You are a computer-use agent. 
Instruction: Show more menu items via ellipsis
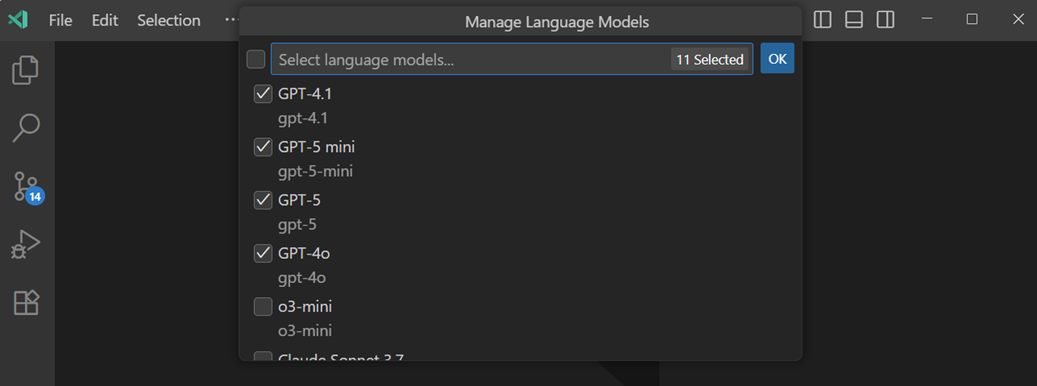230,20
